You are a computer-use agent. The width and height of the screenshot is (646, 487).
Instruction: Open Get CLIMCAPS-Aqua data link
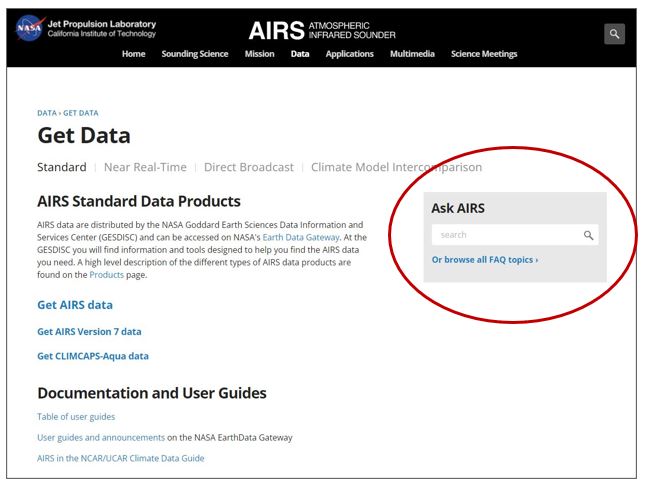coord(93,356)
